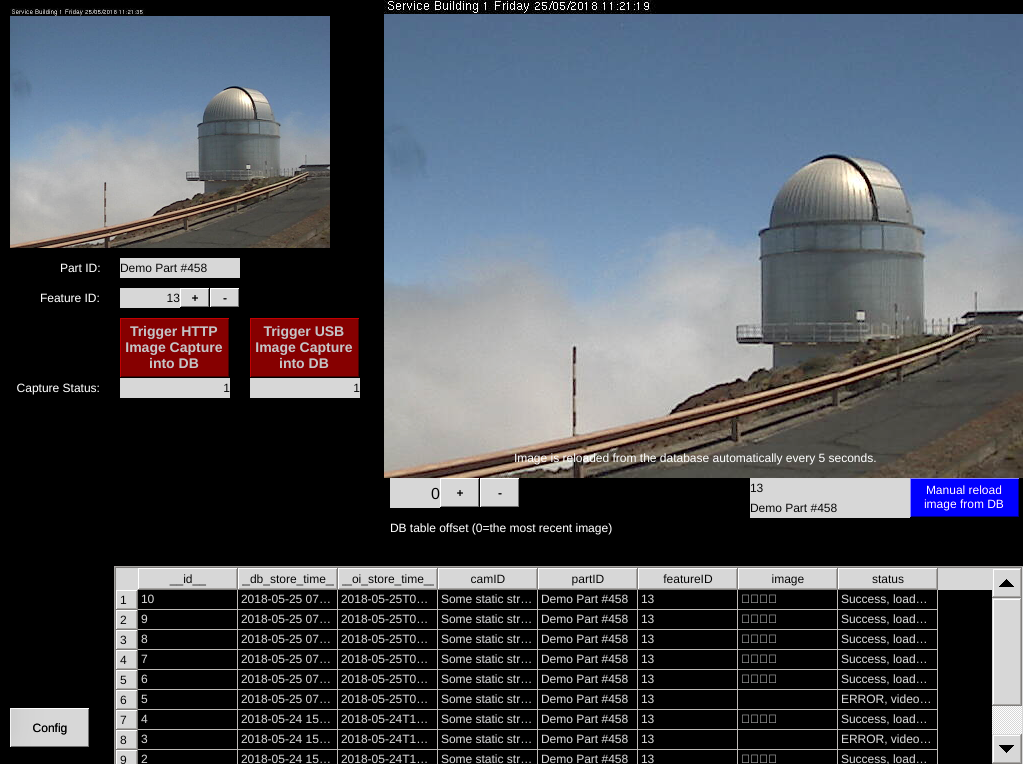Select table row number 1 header
This screenshot has height=764, width=1023.
[125, 600]
